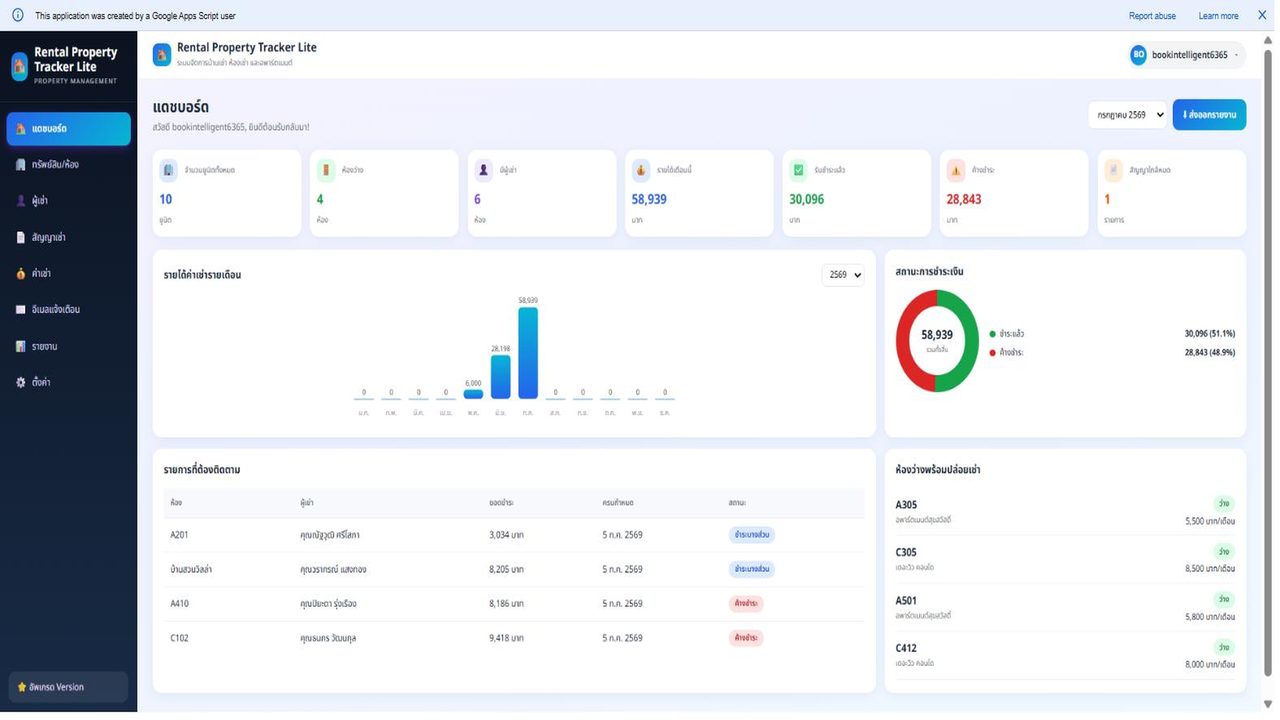The width and height of the screenshot is (1280, 720).
Task: Click the 30,096 (51.1%) paid value
Action: click(x=1210, y=334)
